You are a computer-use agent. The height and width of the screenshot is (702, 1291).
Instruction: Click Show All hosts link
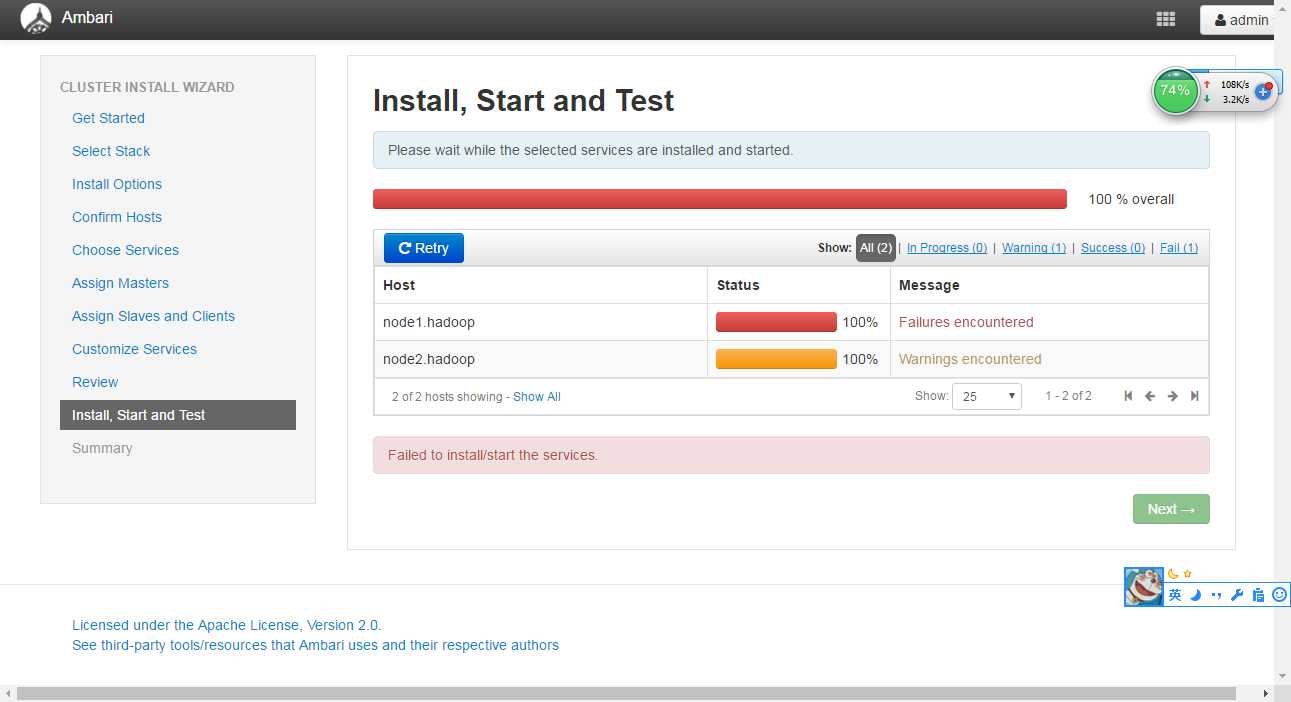coord(537,397)
